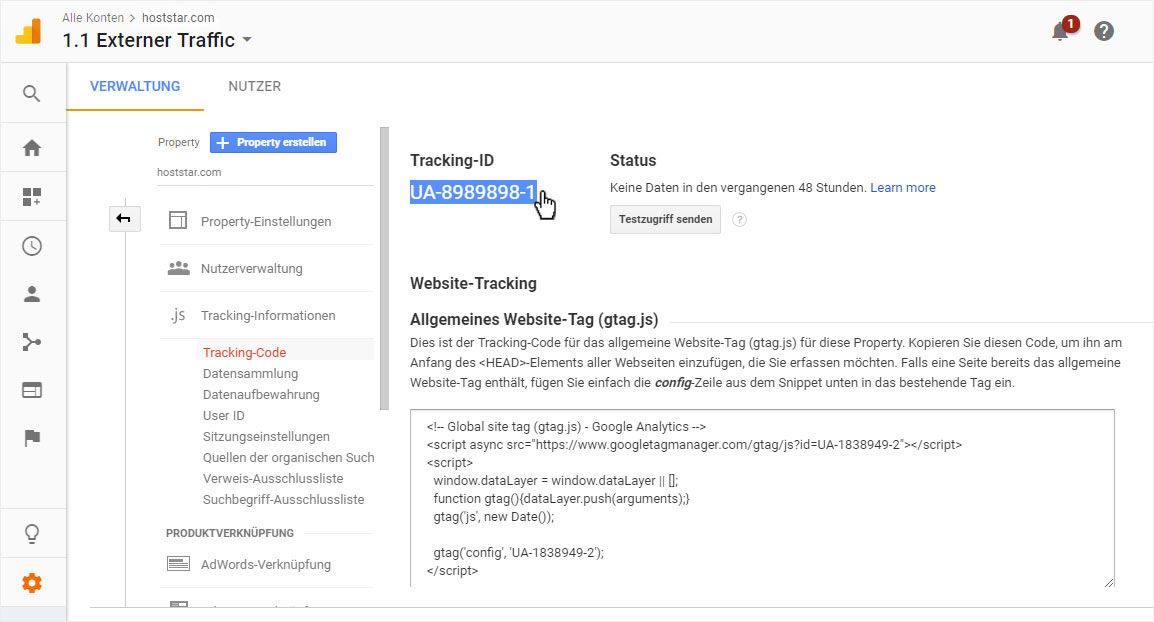Open Admin gear icon
Image resolution: width=1154 pixels, height=622 pixels.
pos(32,583)
